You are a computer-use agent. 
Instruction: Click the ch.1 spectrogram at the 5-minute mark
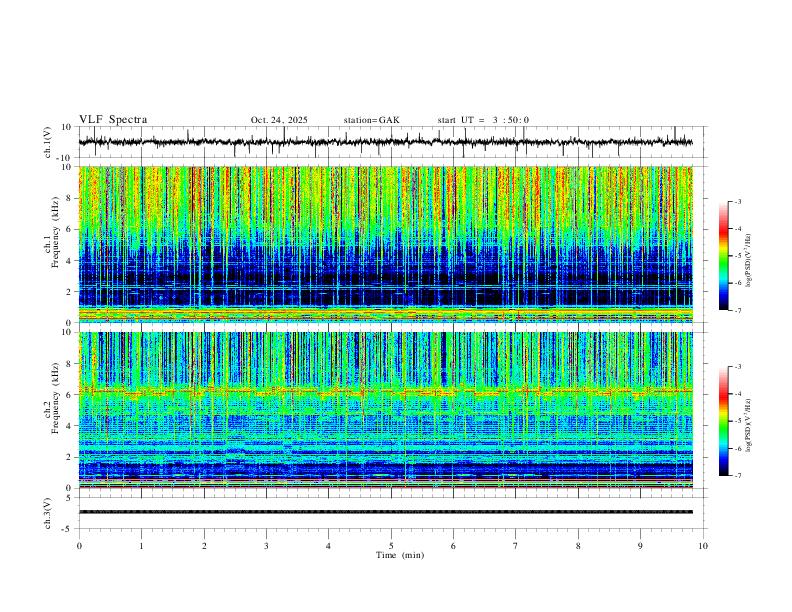tap(391, 244)
